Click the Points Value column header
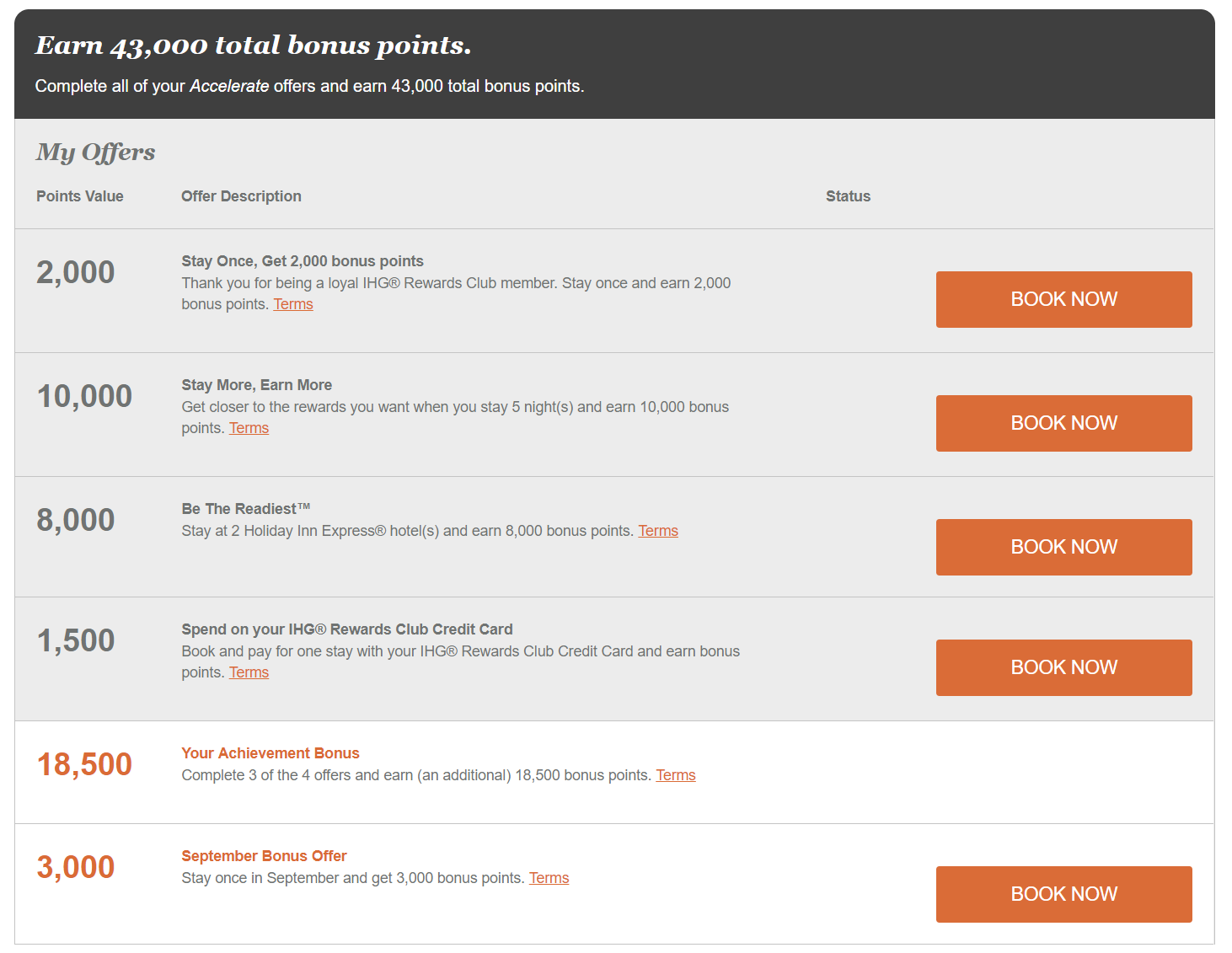The width and height of the screenshot is (1232, 953). pos(80,196)
